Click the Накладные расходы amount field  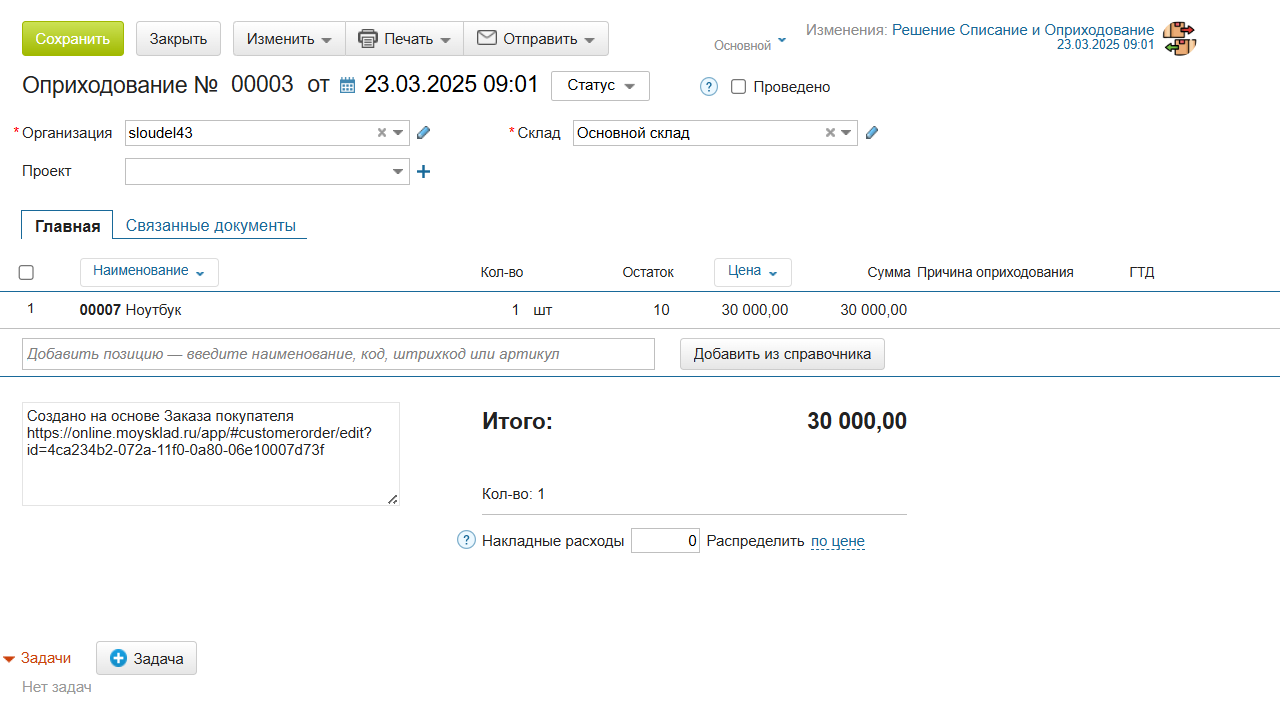click(x=665, y=541)
